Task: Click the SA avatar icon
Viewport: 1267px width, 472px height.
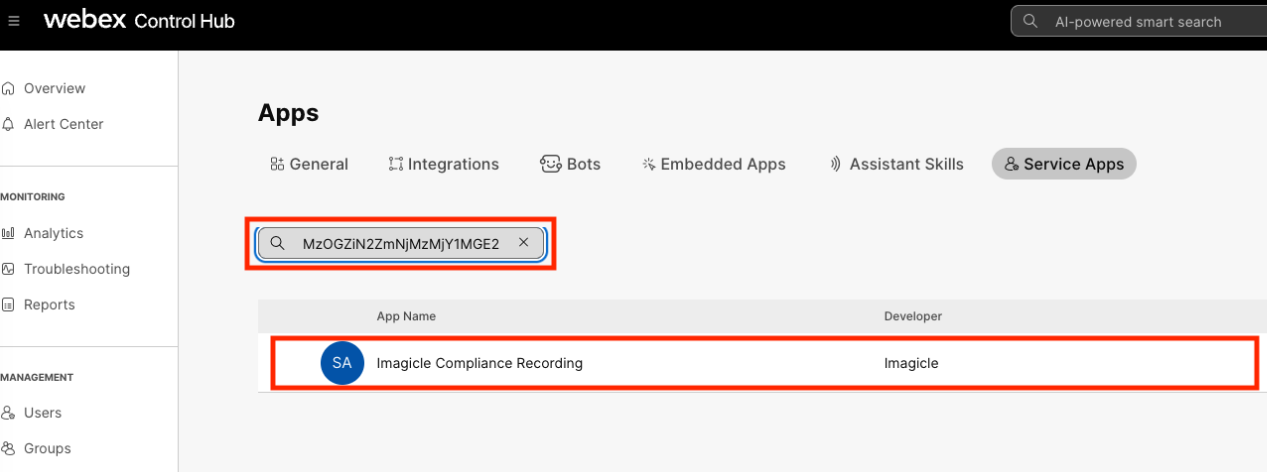Action: pos(342,363)
